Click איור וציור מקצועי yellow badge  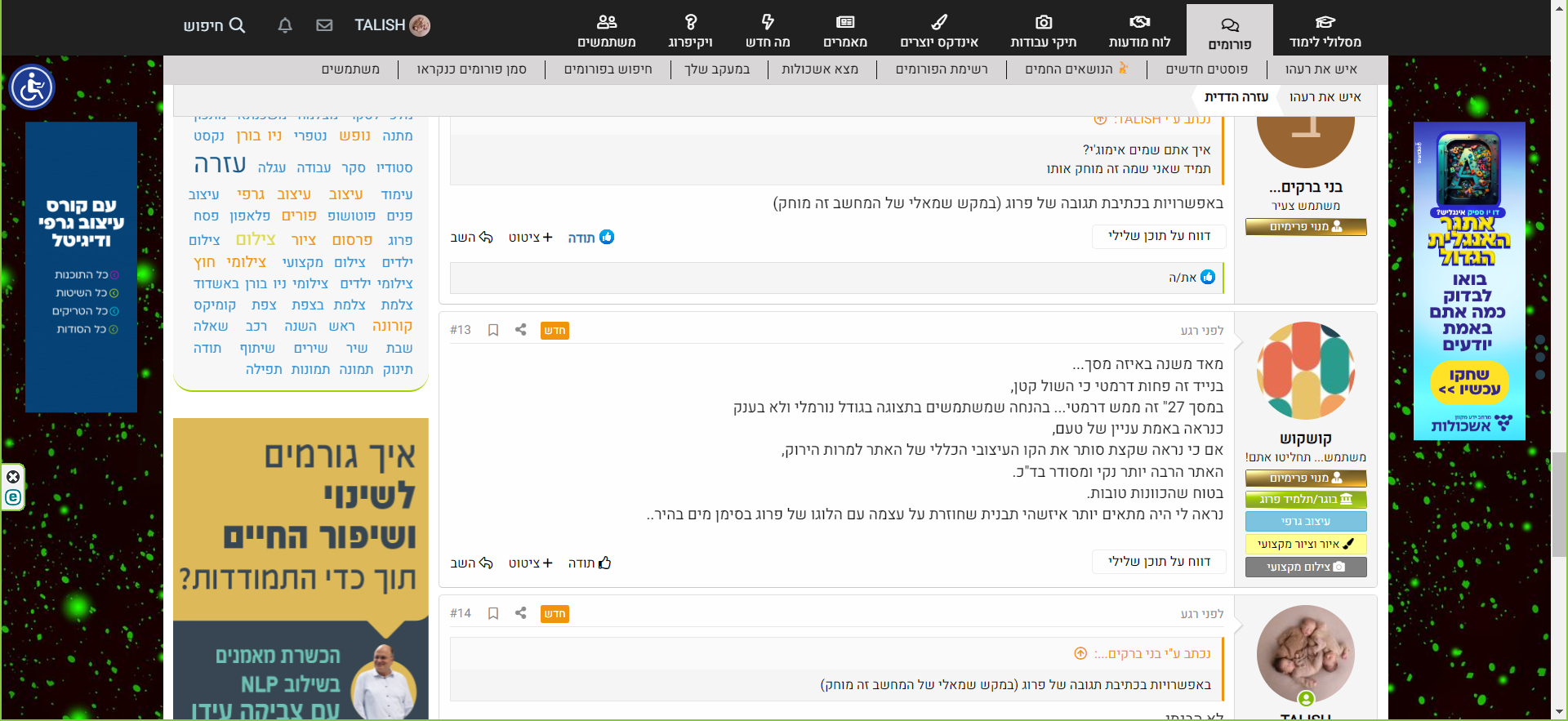point(1306,544)
